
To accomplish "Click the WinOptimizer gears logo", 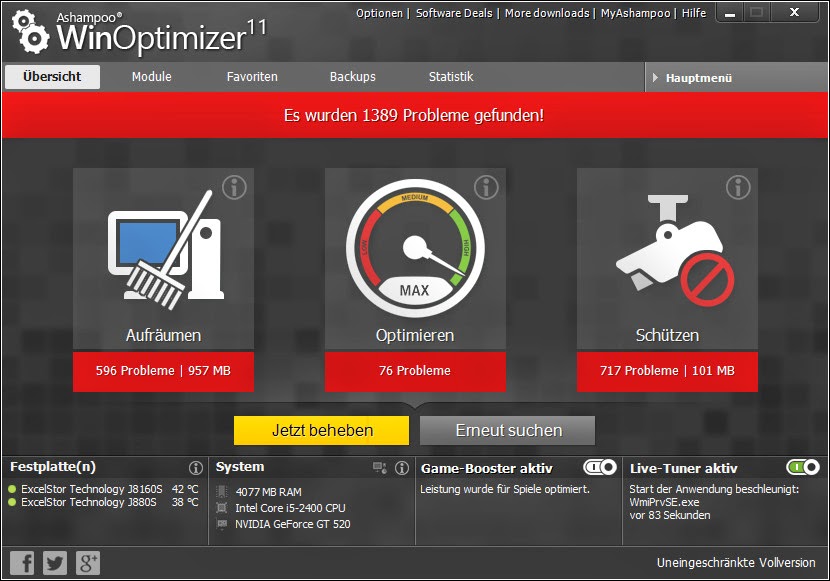I will point(30,32).
